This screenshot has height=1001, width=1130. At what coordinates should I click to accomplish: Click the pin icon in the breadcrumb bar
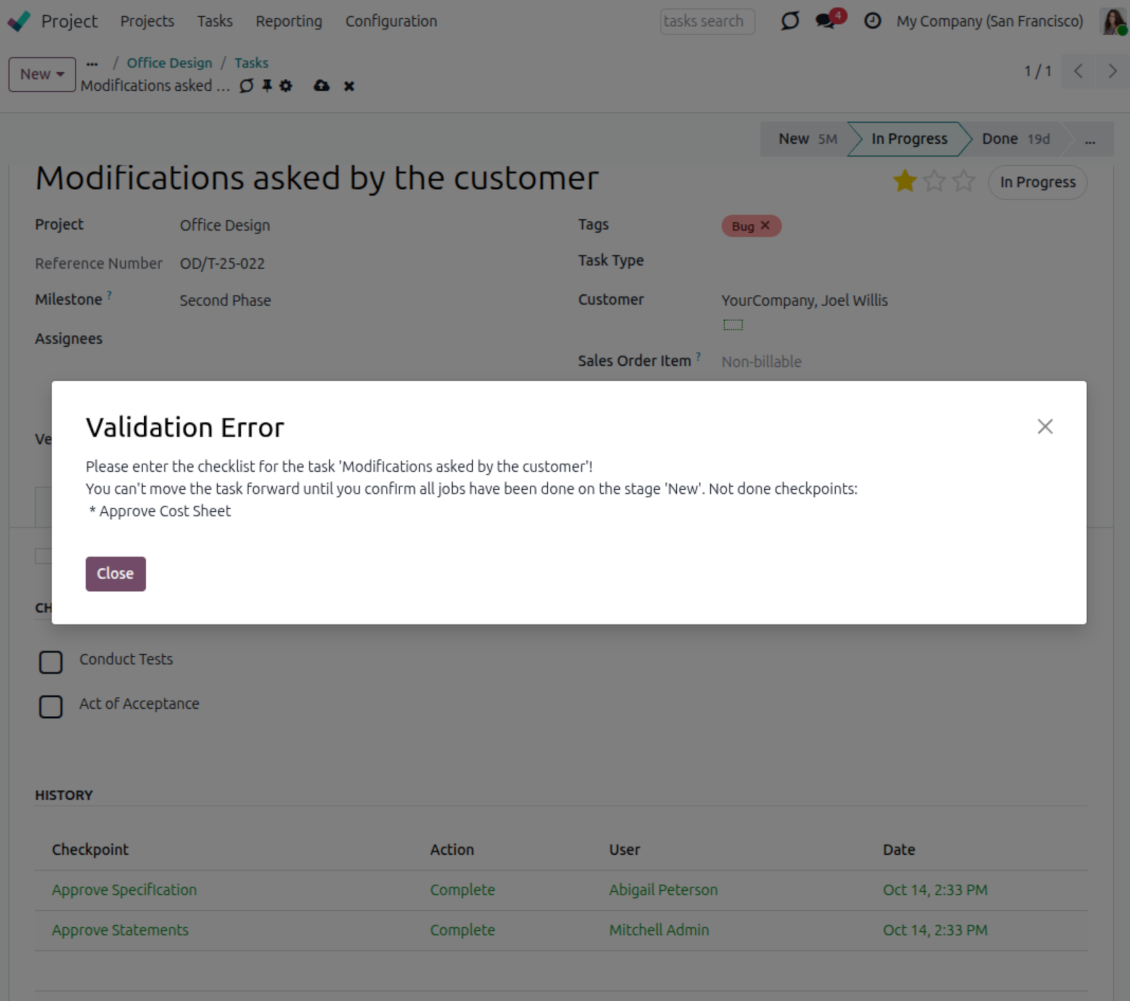point(267,86)
